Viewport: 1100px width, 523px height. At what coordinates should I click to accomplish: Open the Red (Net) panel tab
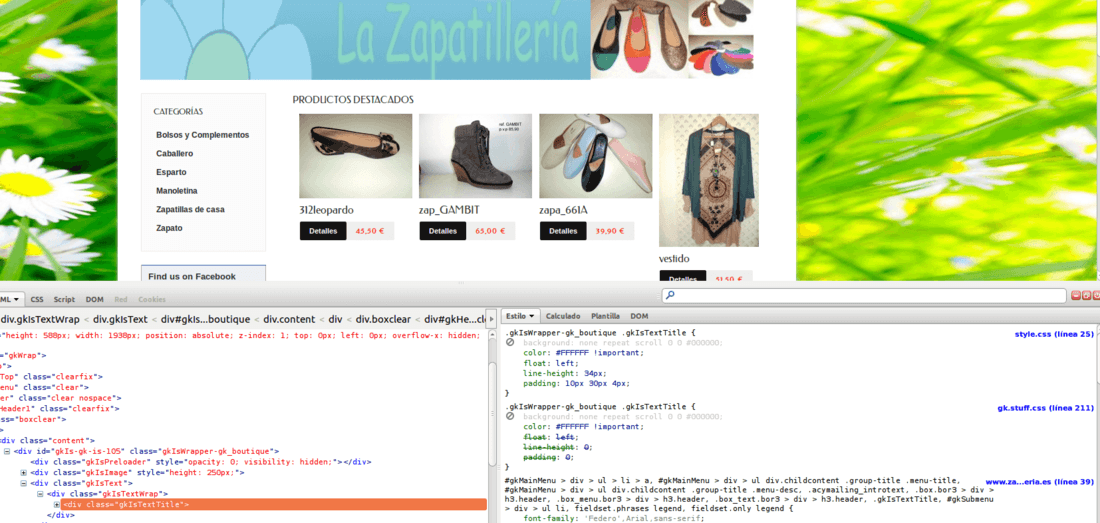pos(121,299)
